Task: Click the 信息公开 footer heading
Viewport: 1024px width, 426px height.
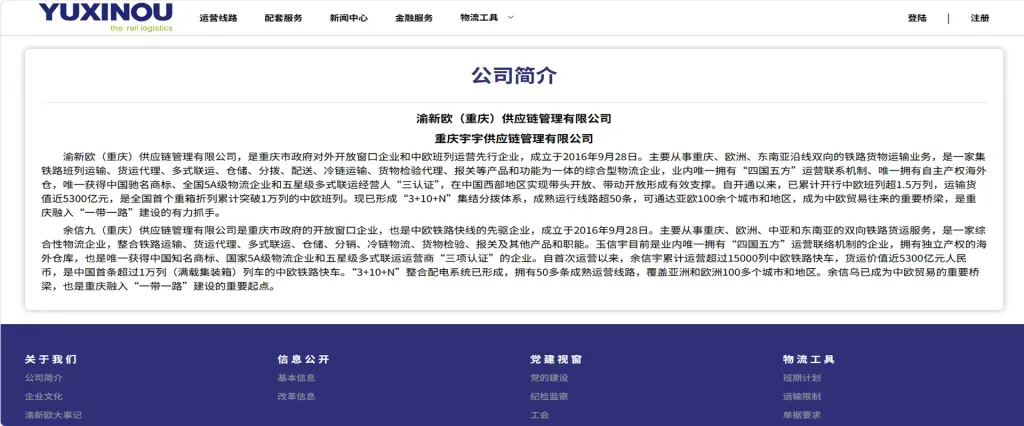Action: (304, 359)
